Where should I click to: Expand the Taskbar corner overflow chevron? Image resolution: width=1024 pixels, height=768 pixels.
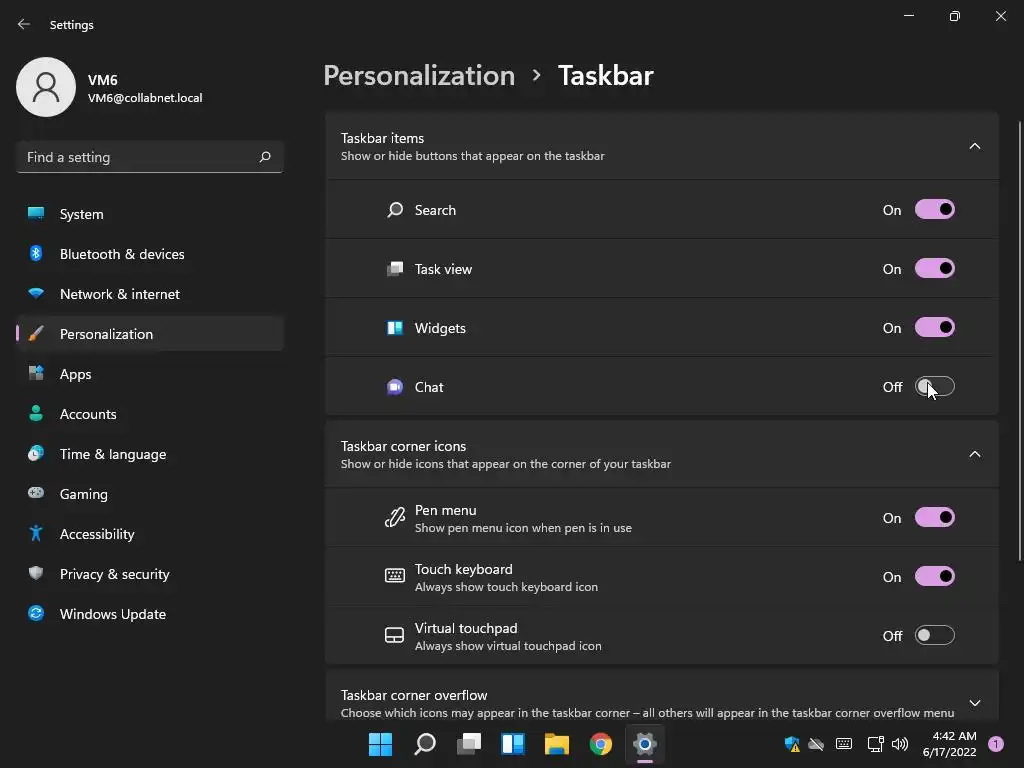coord(974,703)
